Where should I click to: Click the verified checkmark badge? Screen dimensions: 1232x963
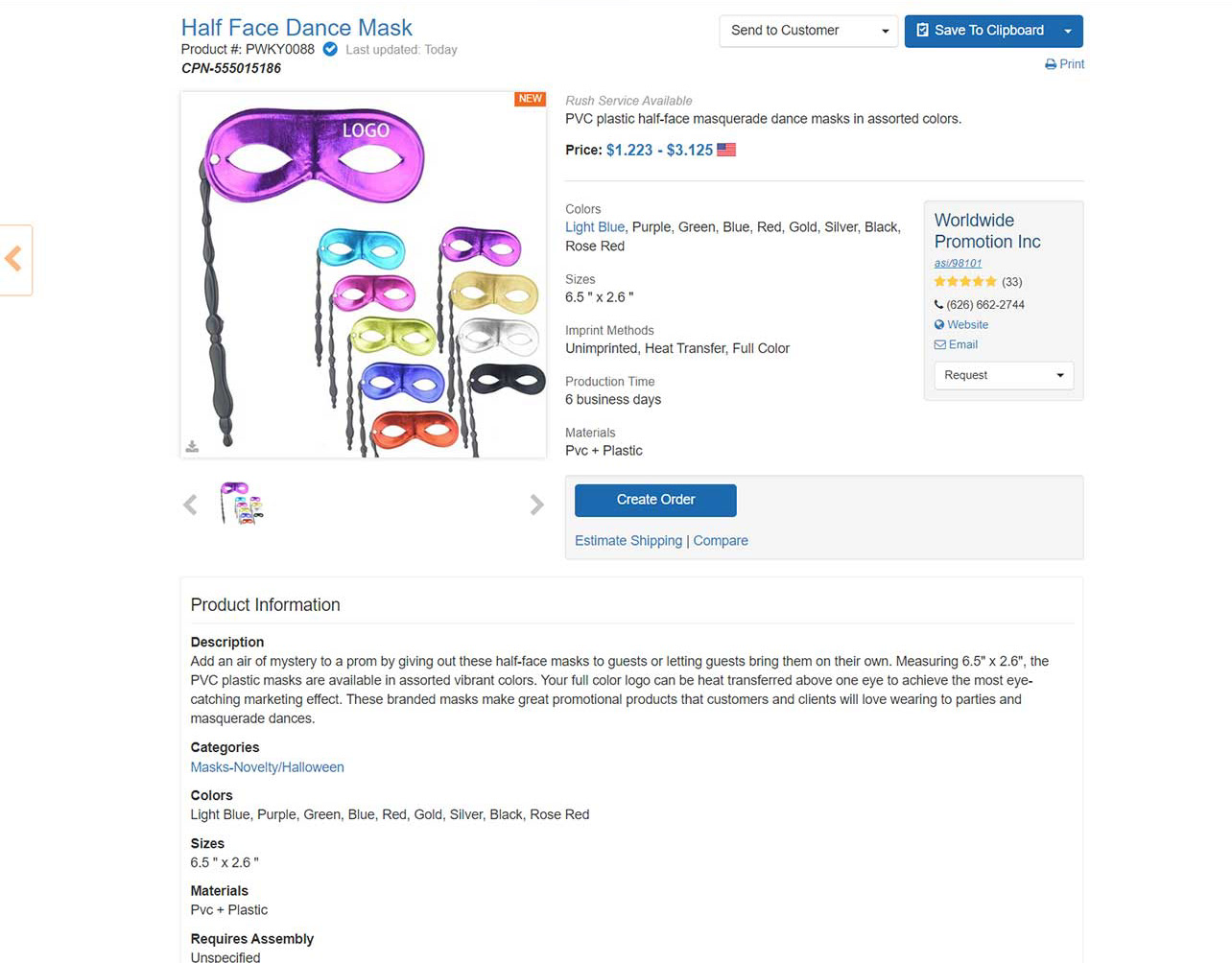330,49
